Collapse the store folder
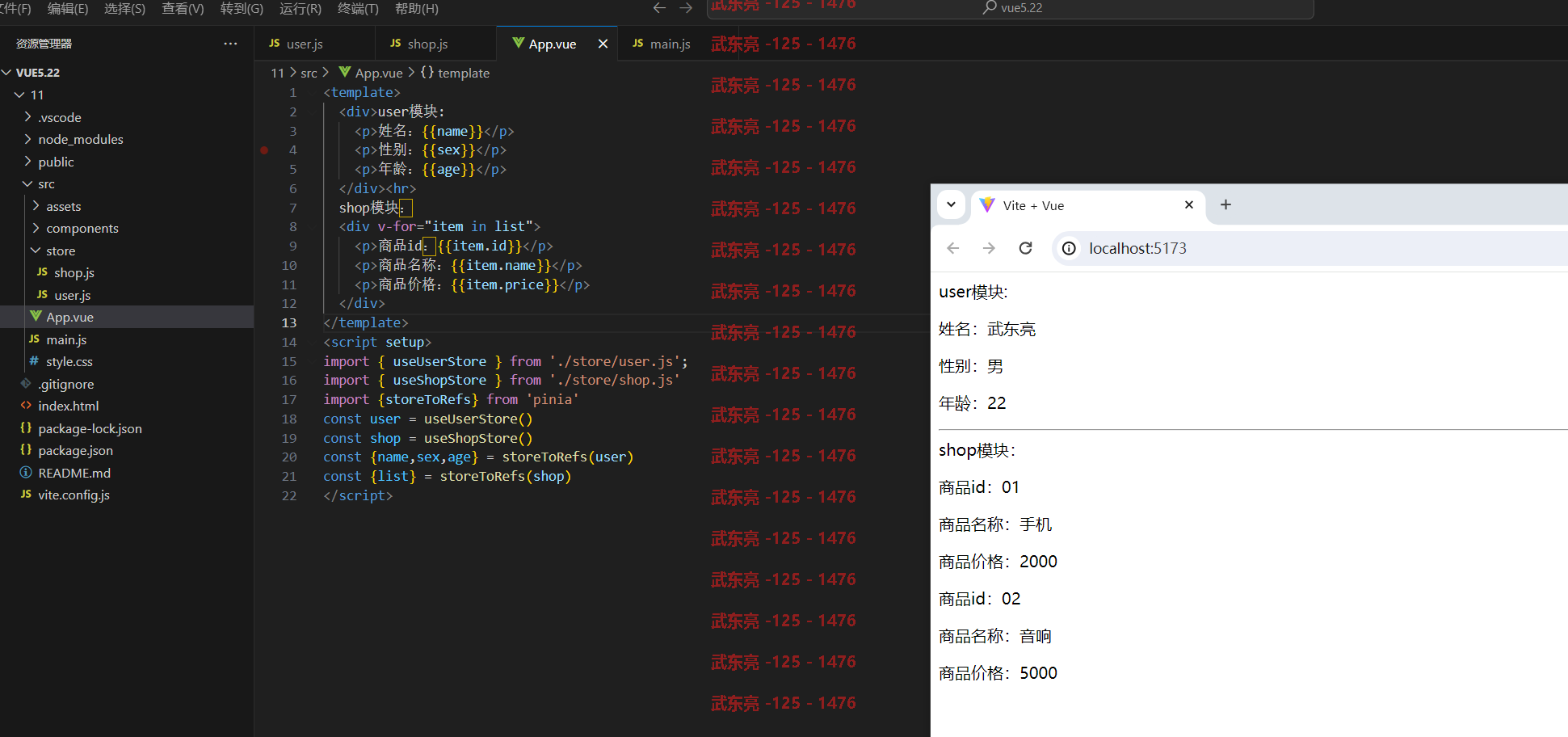The height and width of the screenshot is (737, 1568). 127,251
